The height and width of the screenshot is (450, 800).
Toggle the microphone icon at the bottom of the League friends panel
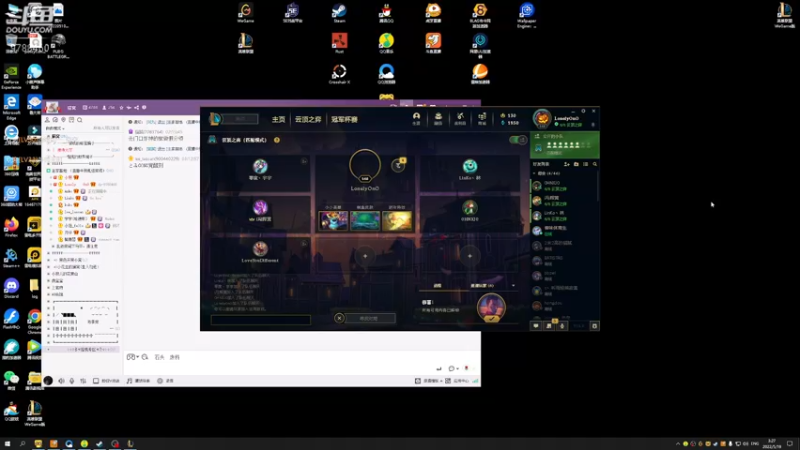pos(562,326)
